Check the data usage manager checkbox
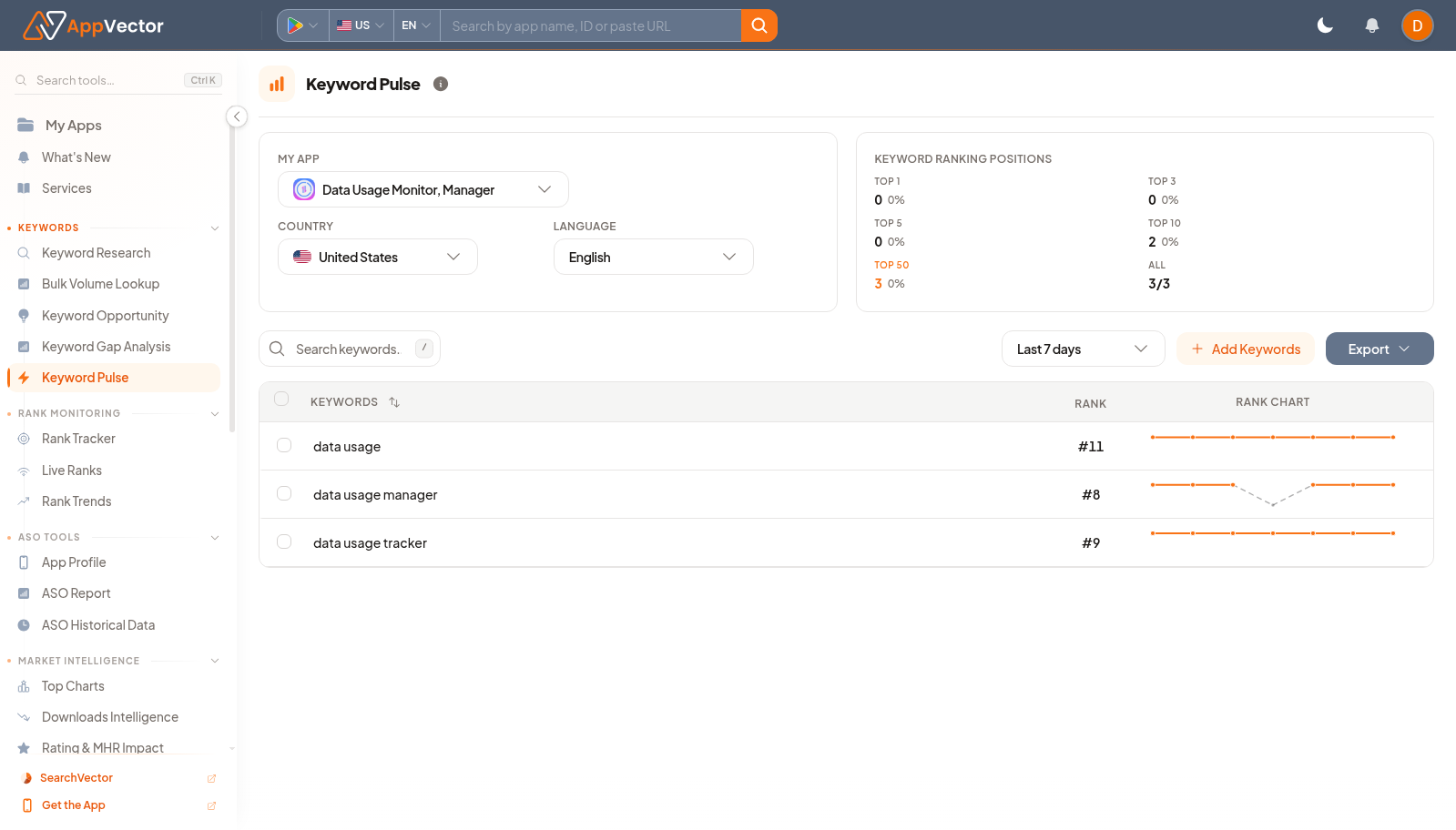The height and width of the screenshot is (830, 1456). click(284, 493)
